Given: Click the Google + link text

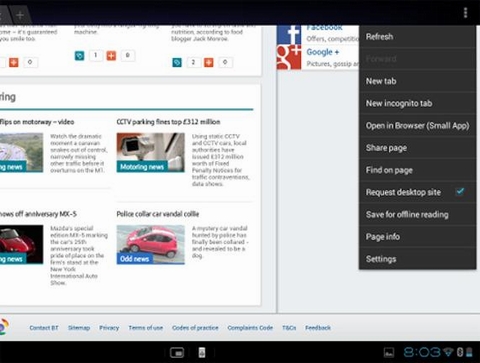Looking at the screenshot, I should coord(323,52).
